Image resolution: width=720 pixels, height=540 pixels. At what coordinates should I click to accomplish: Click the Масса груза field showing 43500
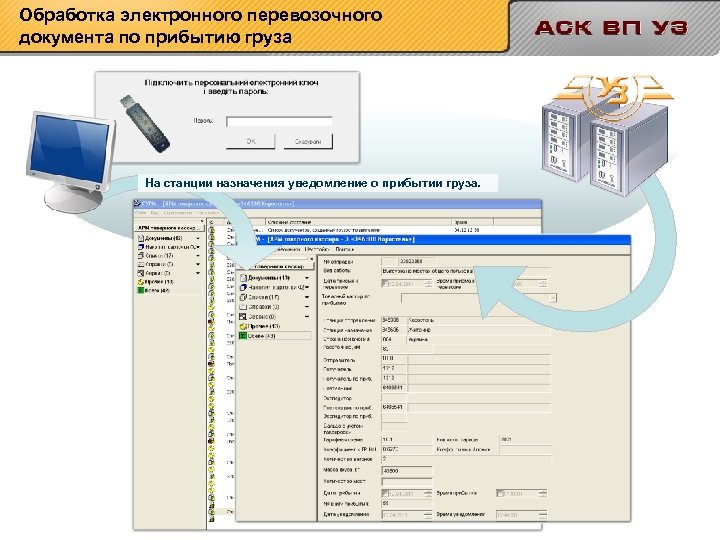point(407,471)
